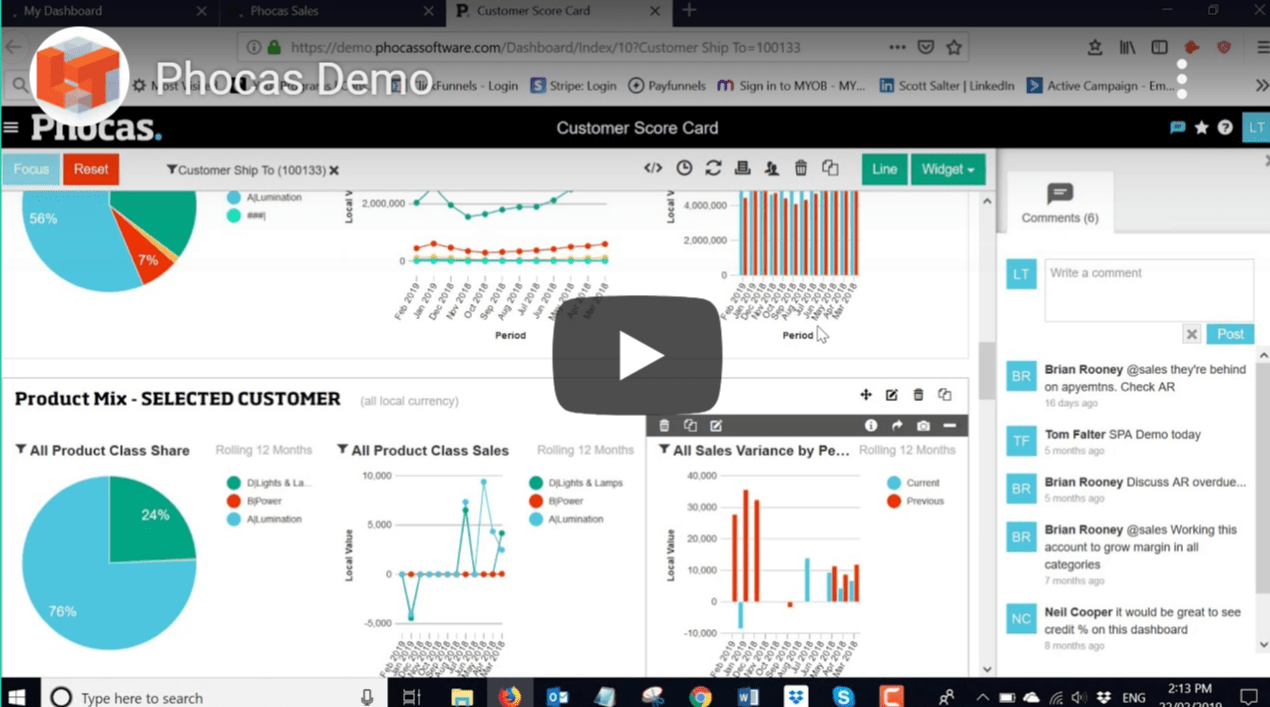
Task: Refresh the dashboard data
Action: (713, 168)
